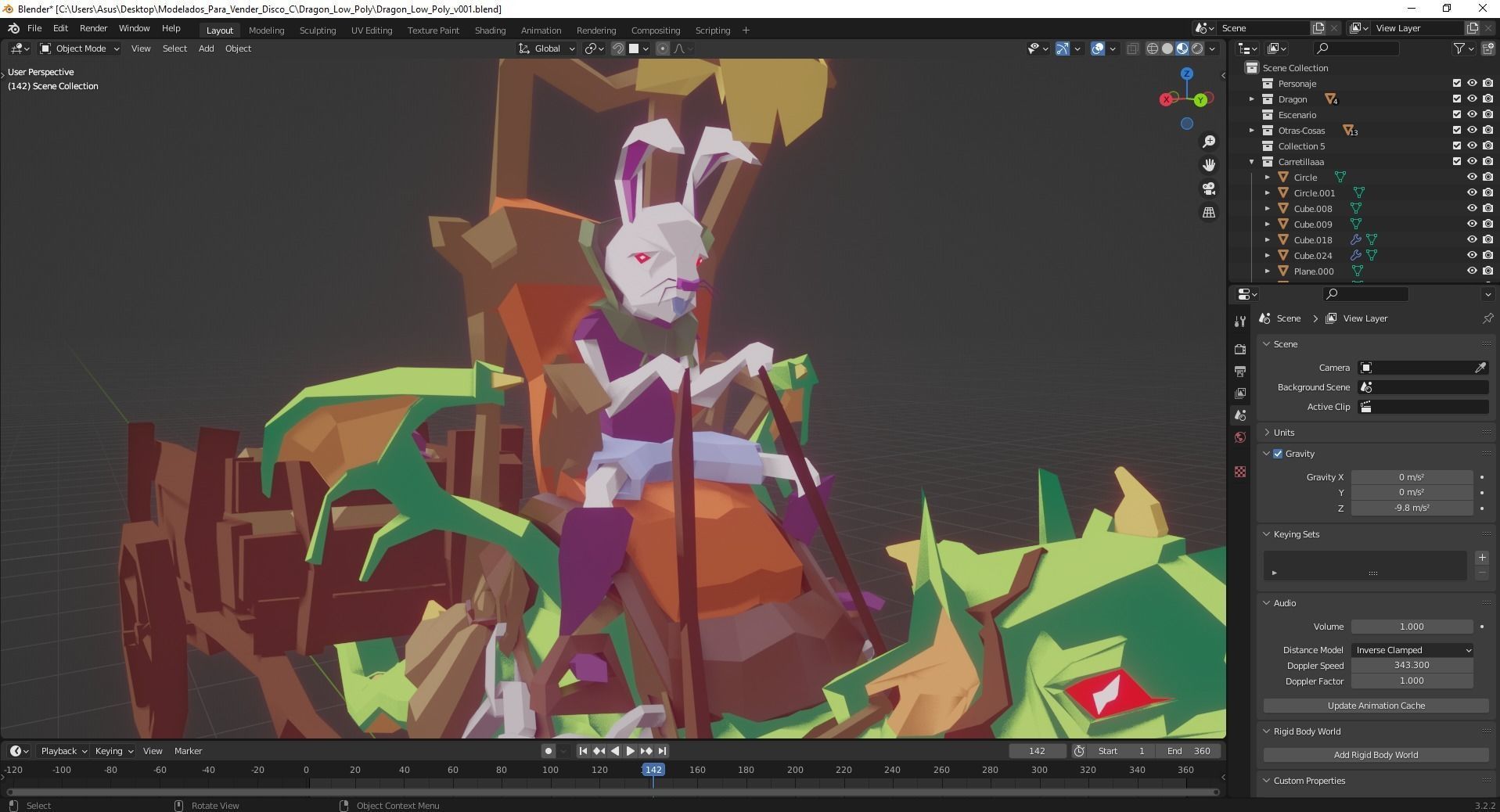Hide the Cube.018 object in viewport
Image resolution: width=1500 pixels, height=812 pixels.
[x=1472, y=240]
